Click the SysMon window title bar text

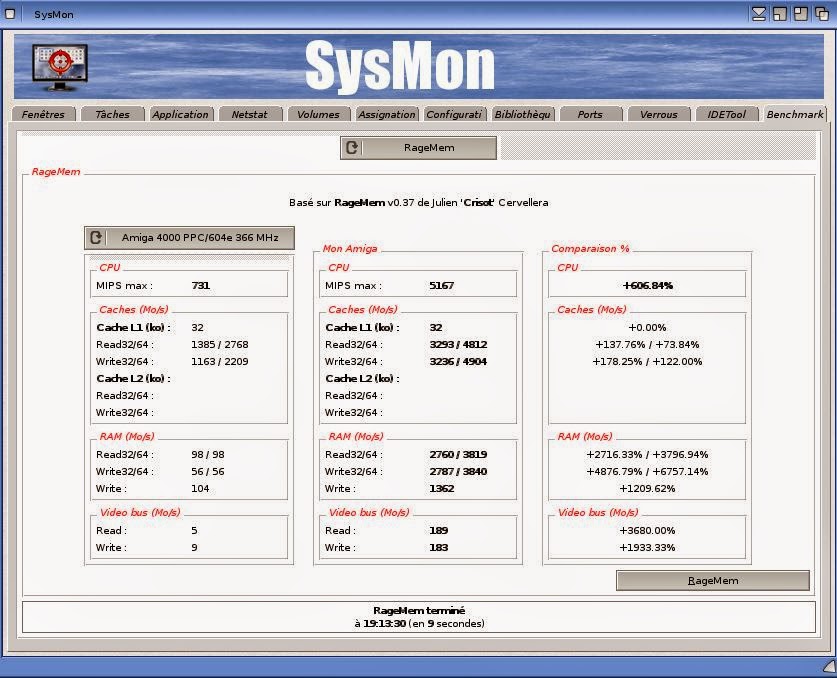pos(54,14)
